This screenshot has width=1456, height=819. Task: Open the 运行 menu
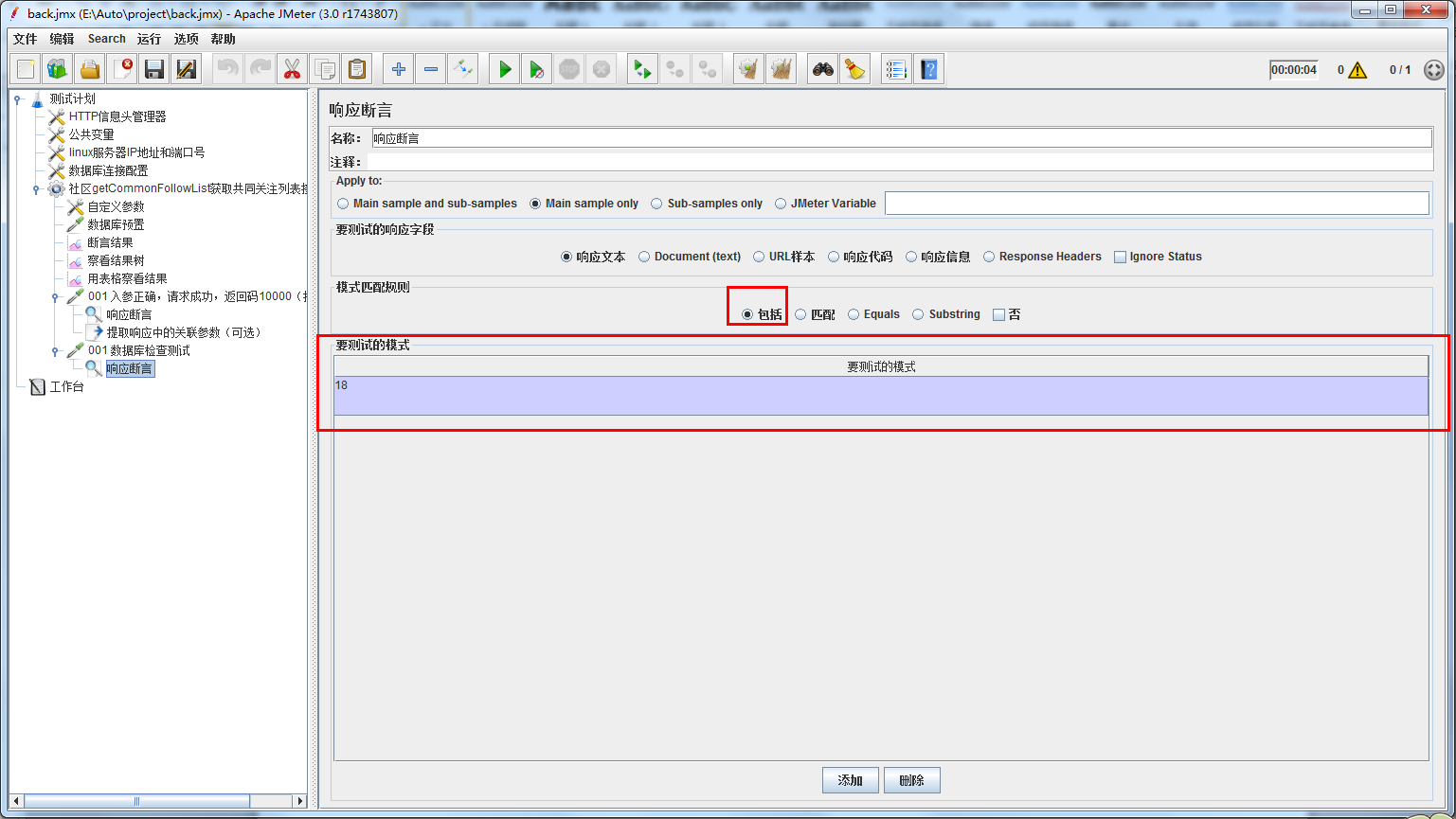point(149,39)
